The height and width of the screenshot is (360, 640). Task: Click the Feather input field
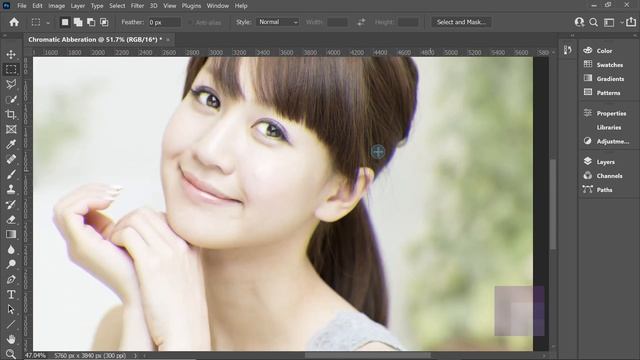point(164,22)
